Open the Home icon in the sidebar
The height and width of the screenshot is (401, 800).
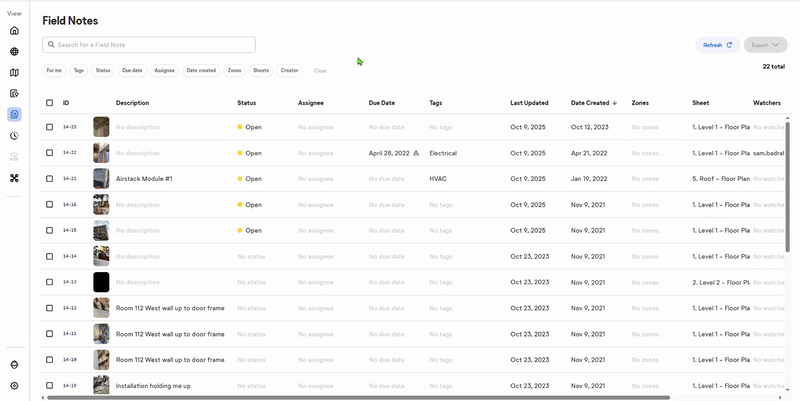[14, 31]
